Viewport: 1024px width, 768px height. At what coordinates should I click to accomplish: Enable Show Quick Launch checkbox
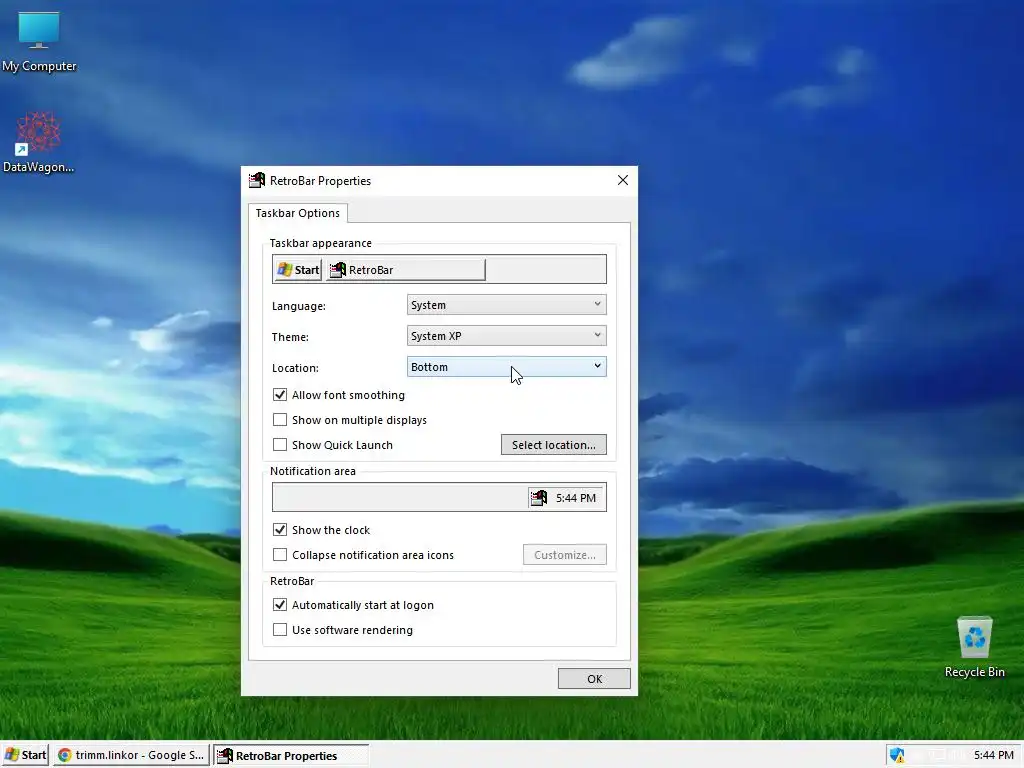[280, 445]
